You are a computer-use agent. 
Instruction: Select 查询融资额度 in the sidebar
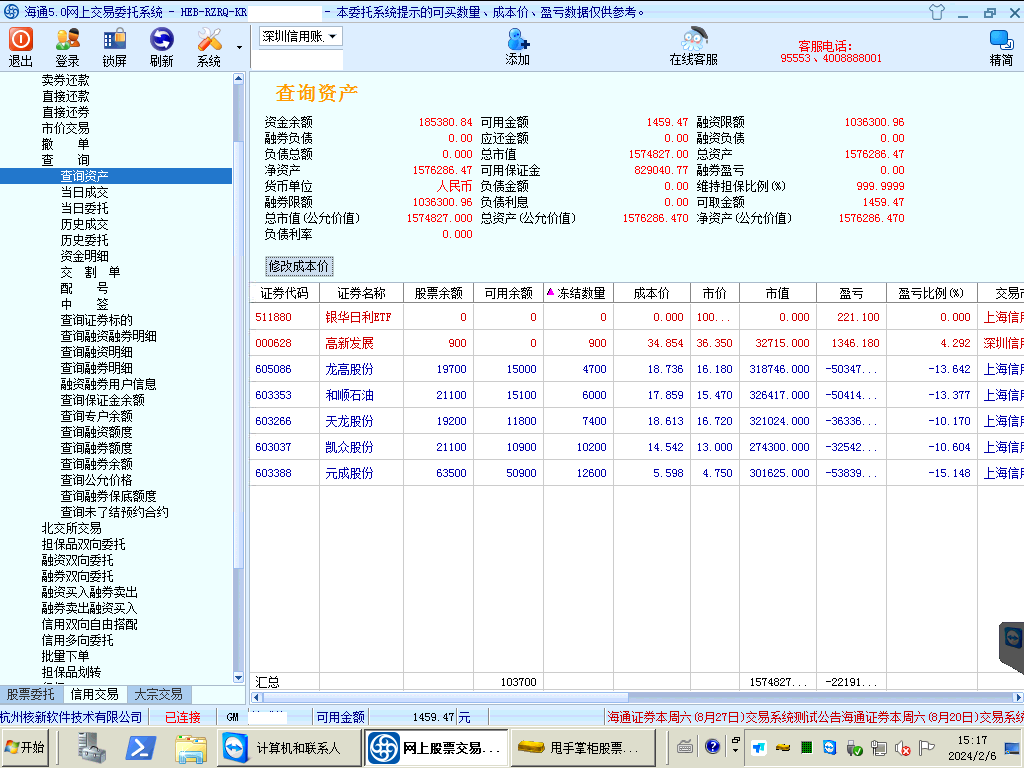pos(96,432)
